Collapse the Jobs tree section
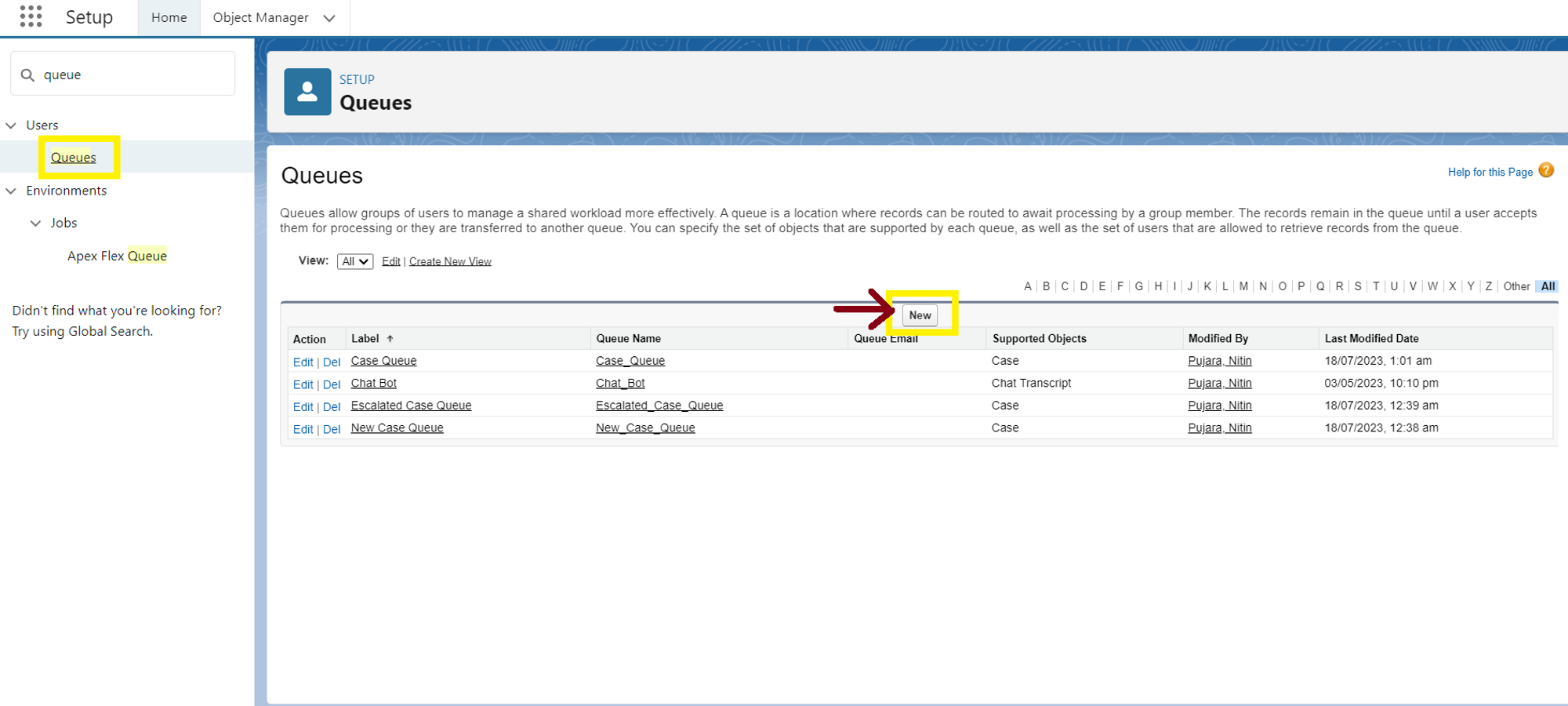 tap(35, 224)
